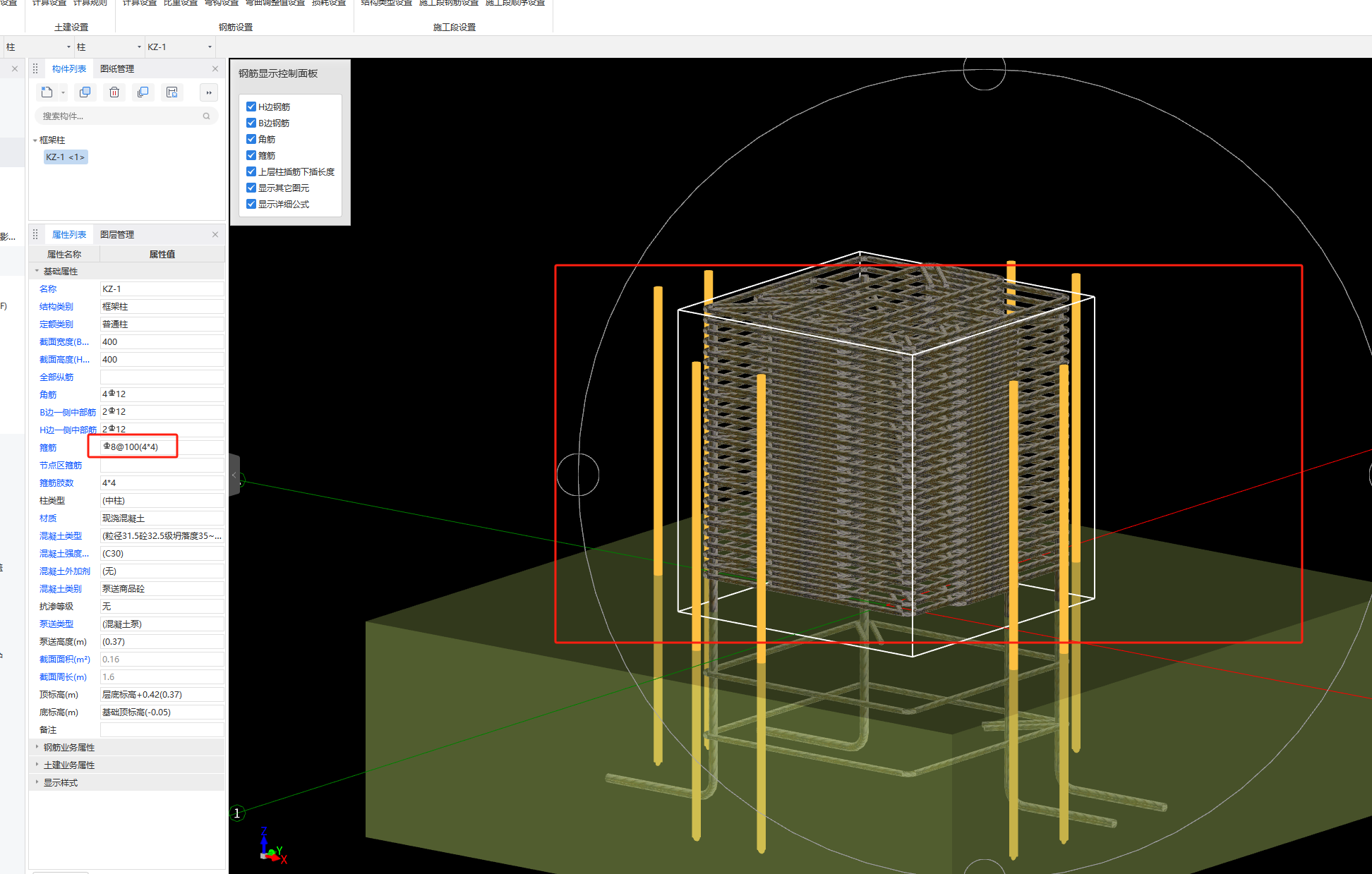Click the 属性名称 column header
The height and width of the screenshot is (874, 1372).
64,254
